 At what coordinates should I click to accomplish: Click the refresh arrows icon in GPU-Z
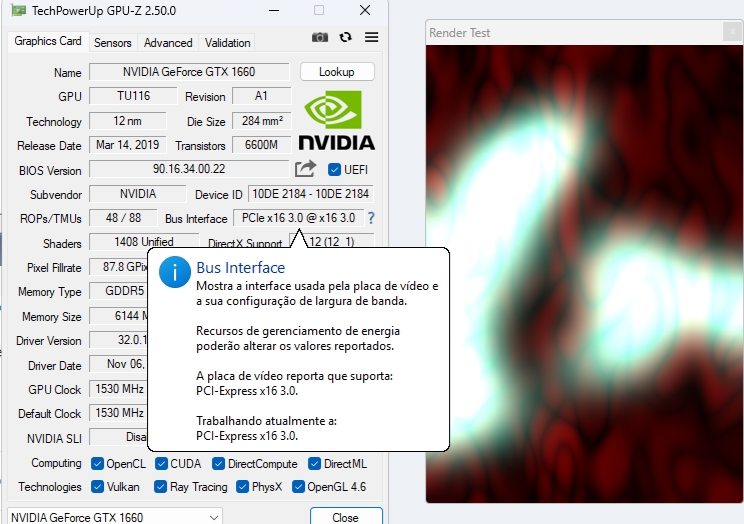pyautogui.click(x=345, y=37)
